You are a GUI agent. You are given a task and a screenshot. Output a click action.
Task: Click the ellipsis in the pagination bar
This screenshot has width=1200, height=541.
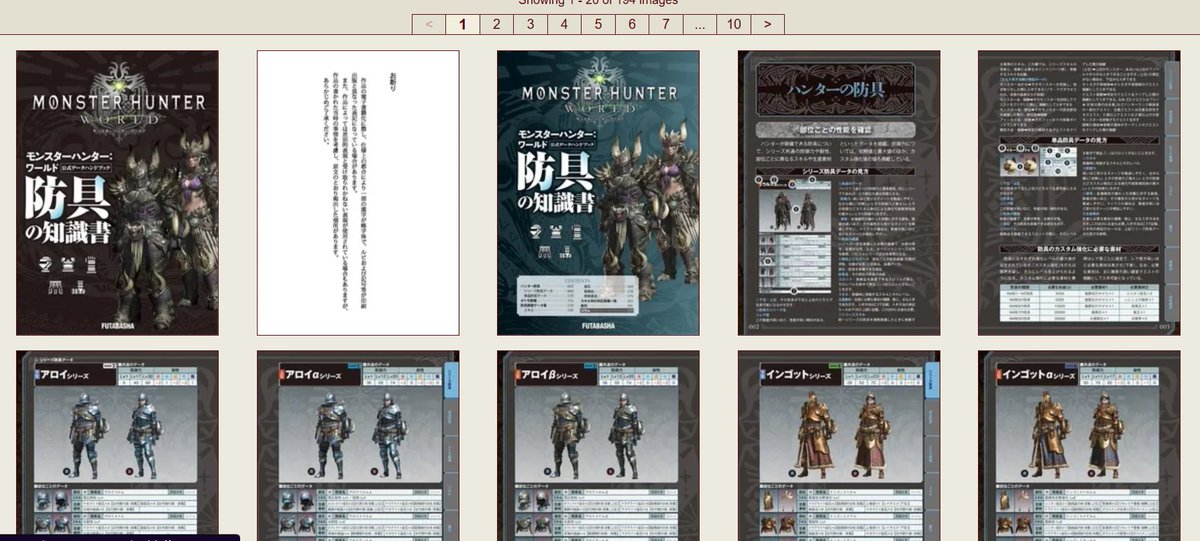coord(700,24)
